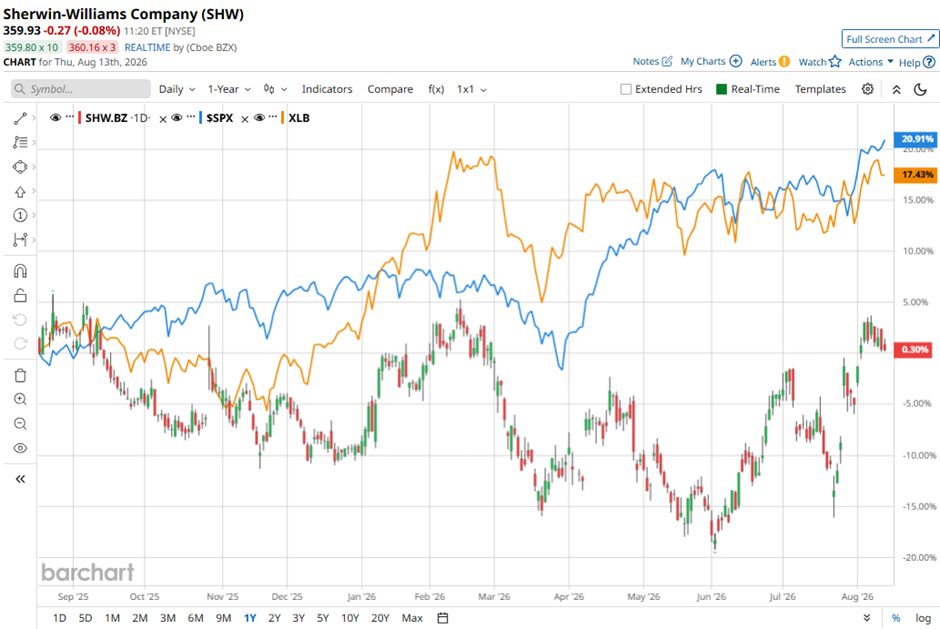
Task: Open SHW.BZ series options dots
Action: tap(70, 116)
